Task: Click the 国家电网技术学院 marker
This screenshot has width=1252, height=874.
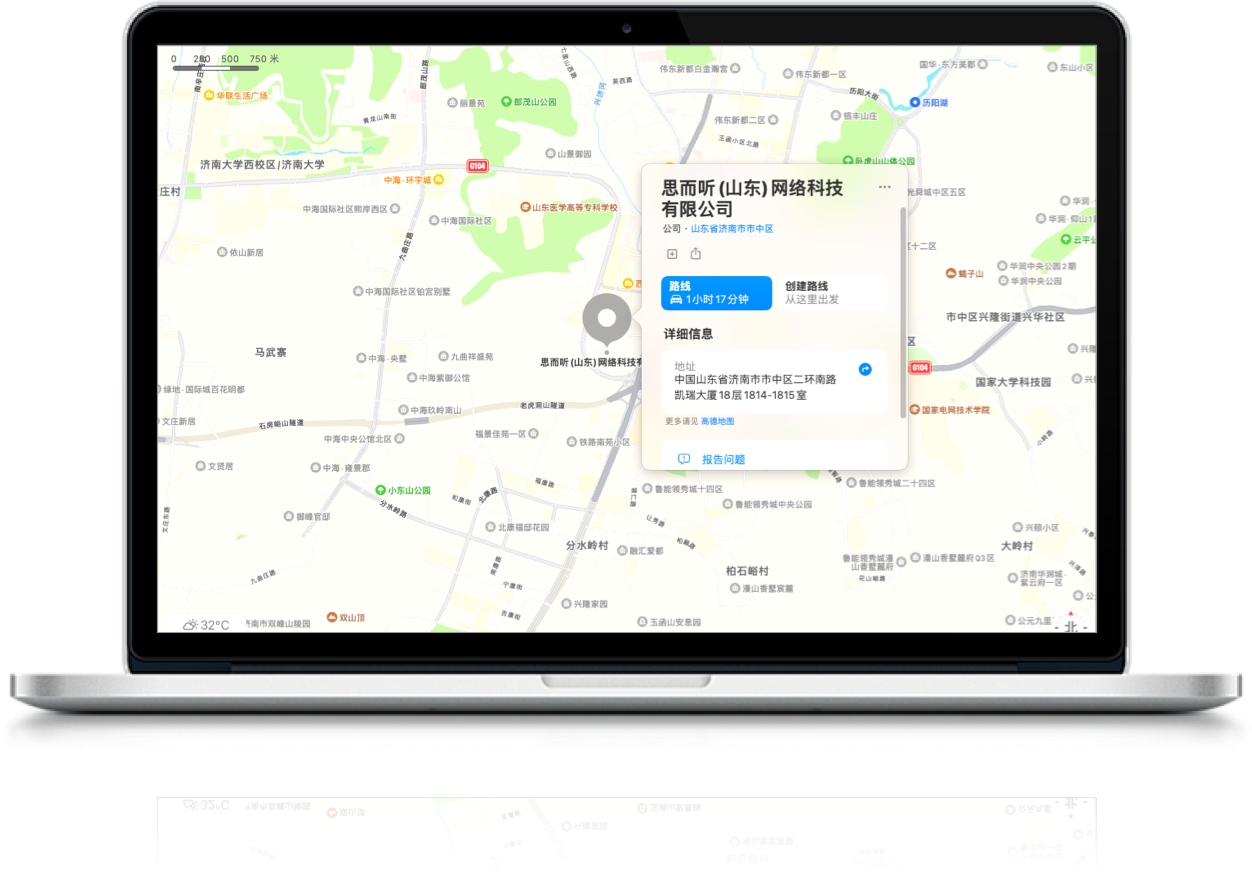Action: click(914, 410)
